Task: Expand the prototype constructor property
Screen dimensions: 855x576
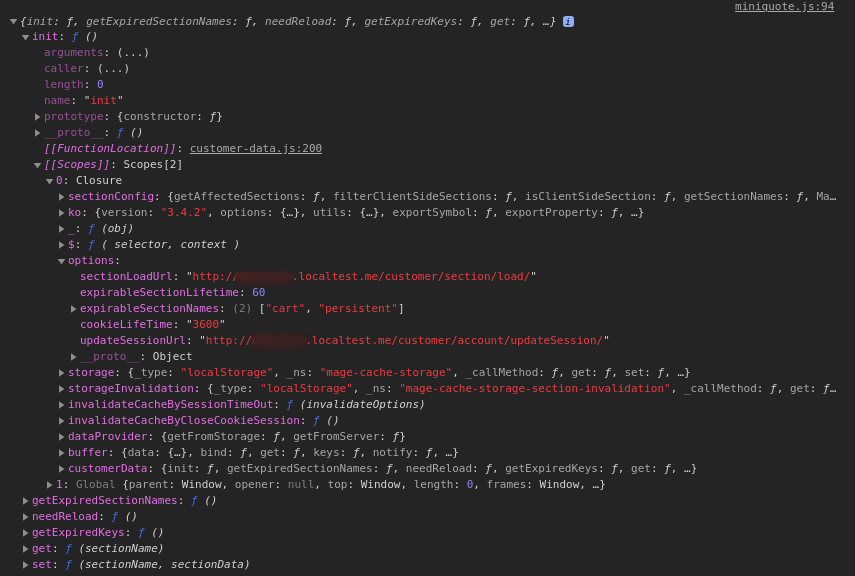Action: [x=38, y=116]
